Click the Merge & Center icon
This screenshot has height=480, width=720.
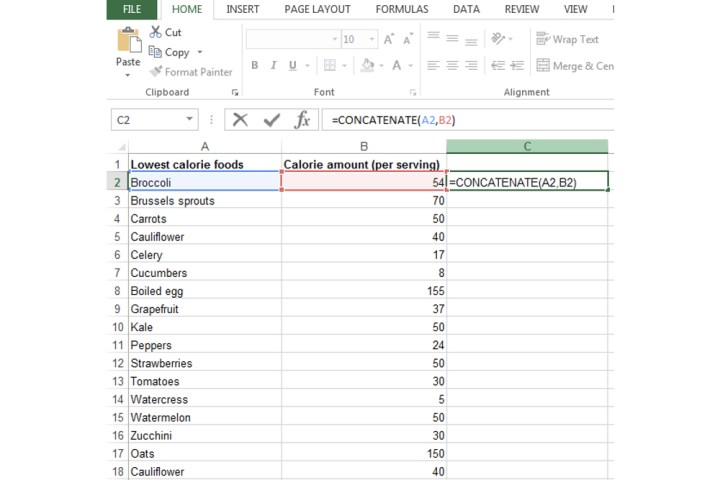tap(544, 66)
